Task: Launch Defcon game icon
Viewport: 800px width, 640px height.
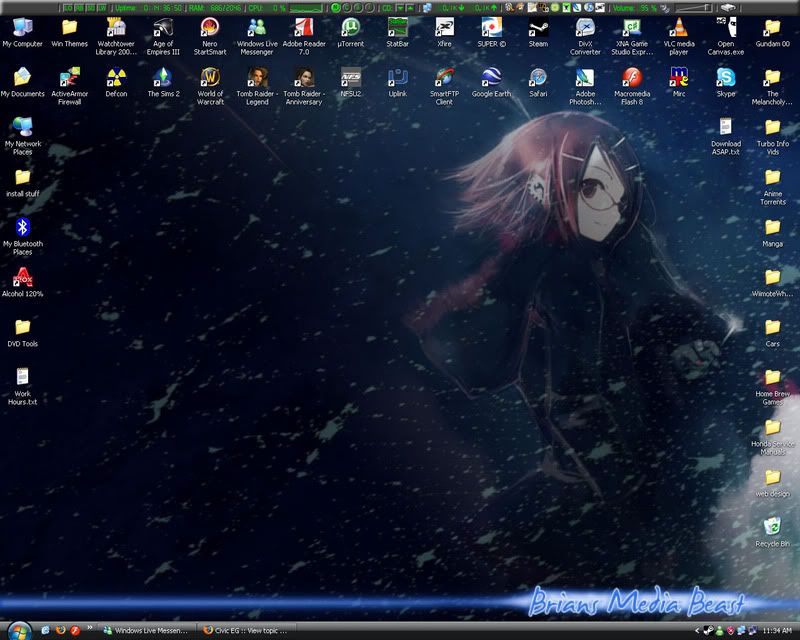Action: pyautogui.click(x=116, y=83)
